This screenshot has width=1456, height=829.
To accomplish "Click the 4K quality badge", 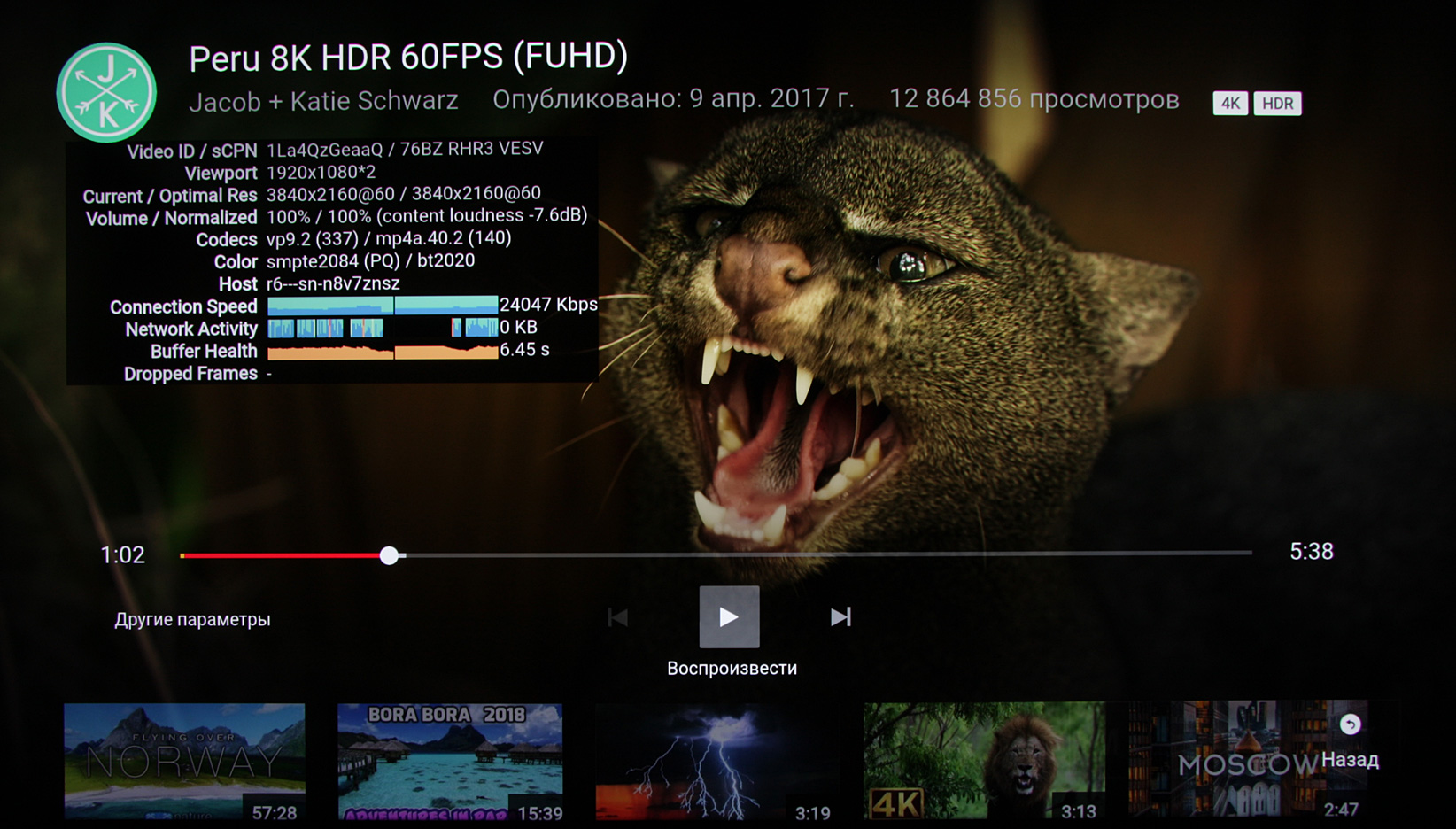I will coord(1230,104).
